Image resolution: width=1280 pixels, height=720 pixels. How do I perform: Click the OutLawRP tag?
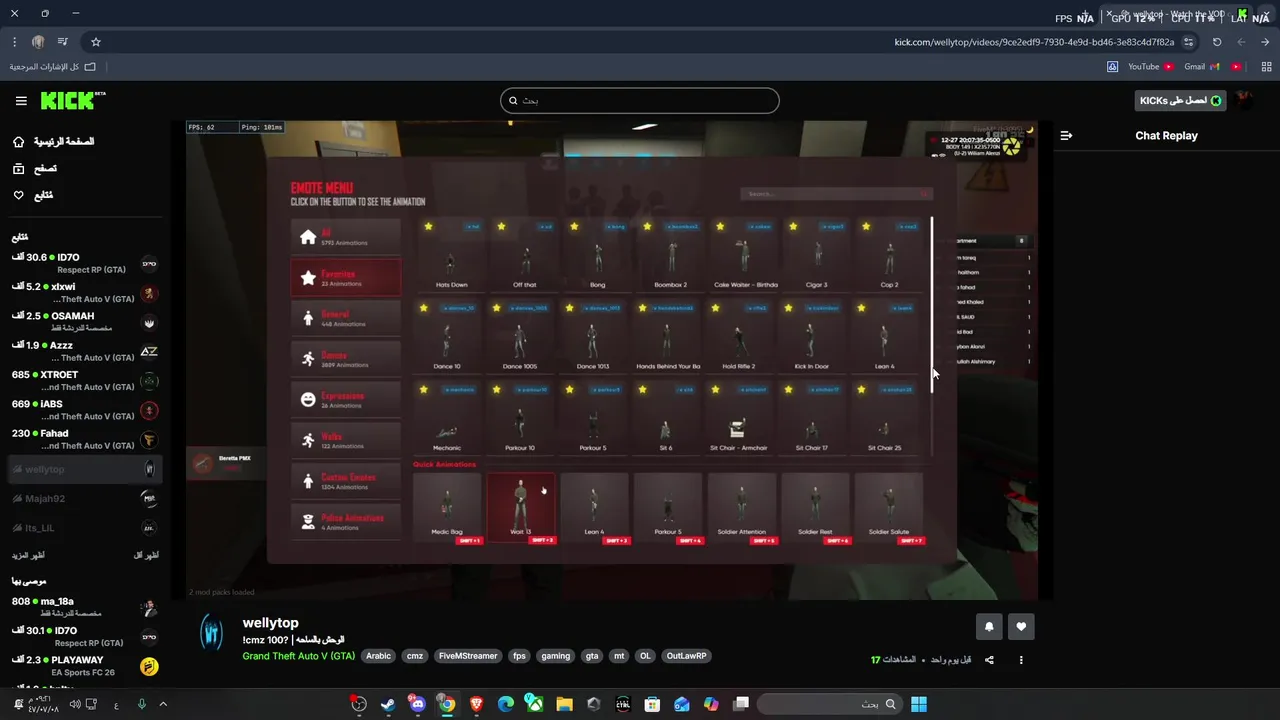(686, 656)
